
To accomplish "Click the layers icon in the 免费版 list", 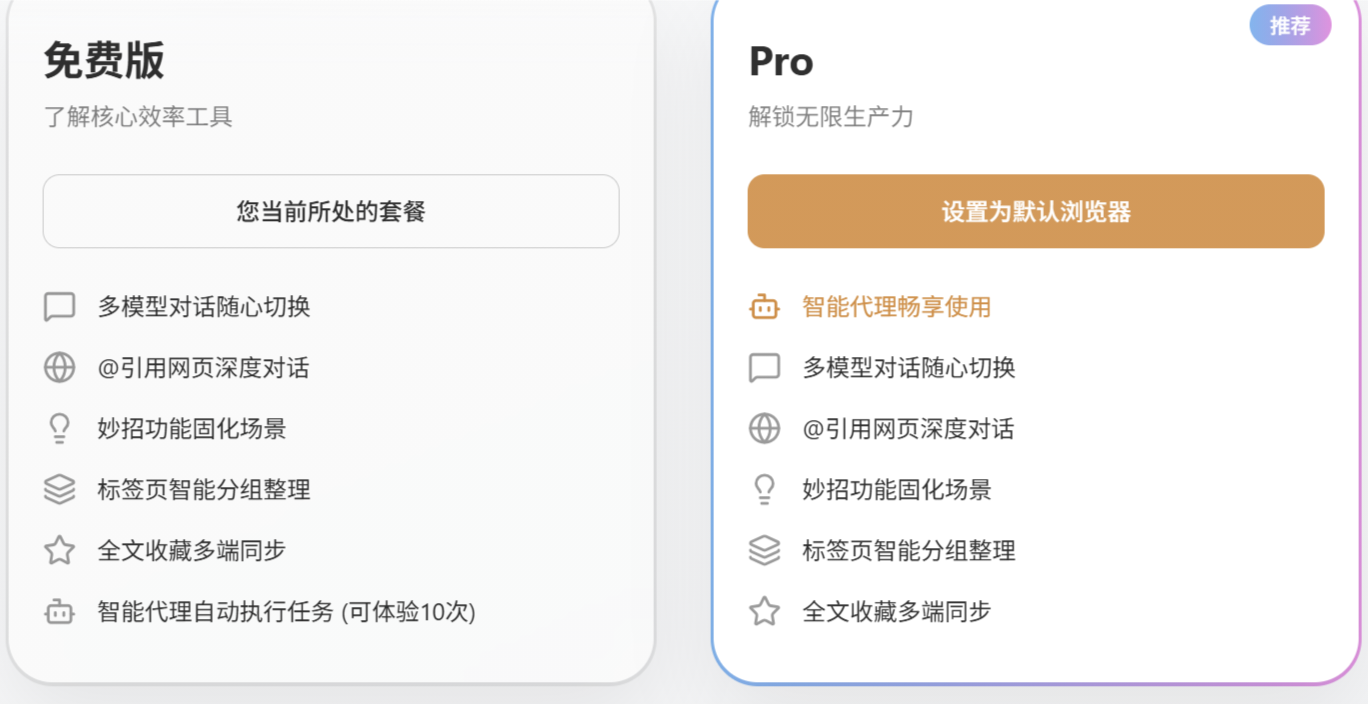I will click(60, 490).
